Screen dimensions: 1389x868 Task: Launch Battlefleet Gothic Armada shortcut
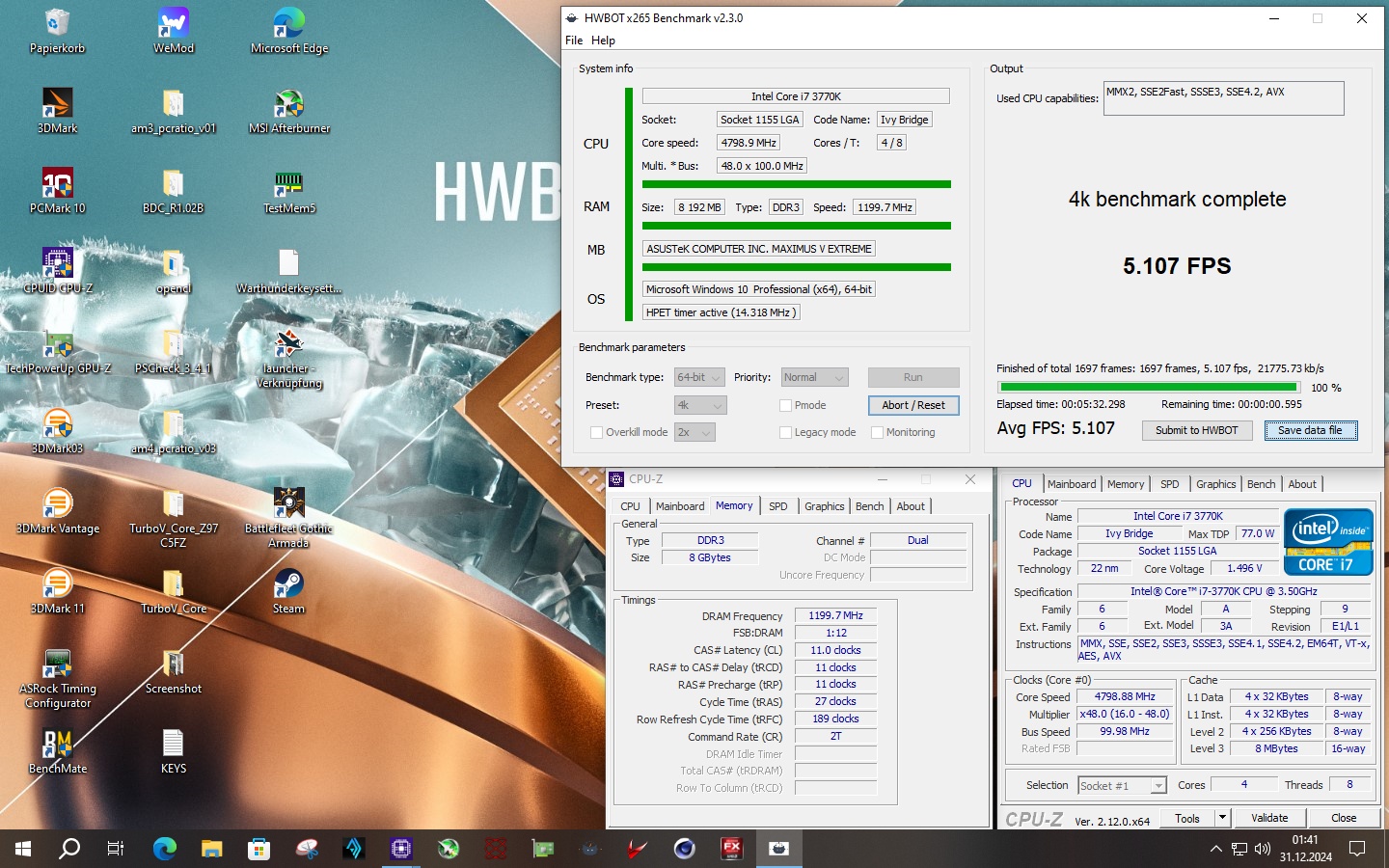[289, 518]
